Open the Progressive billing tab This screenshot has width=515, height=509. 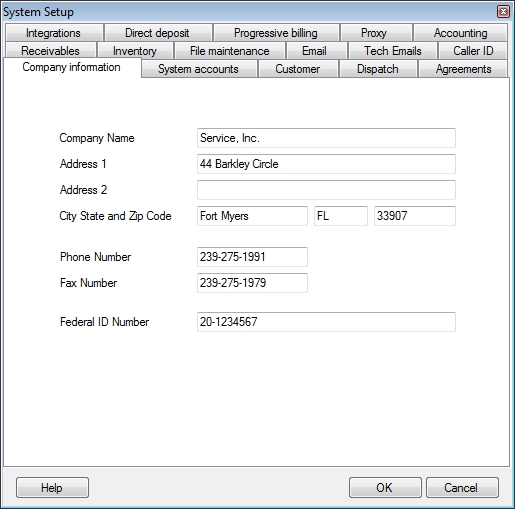pos(276,33)
